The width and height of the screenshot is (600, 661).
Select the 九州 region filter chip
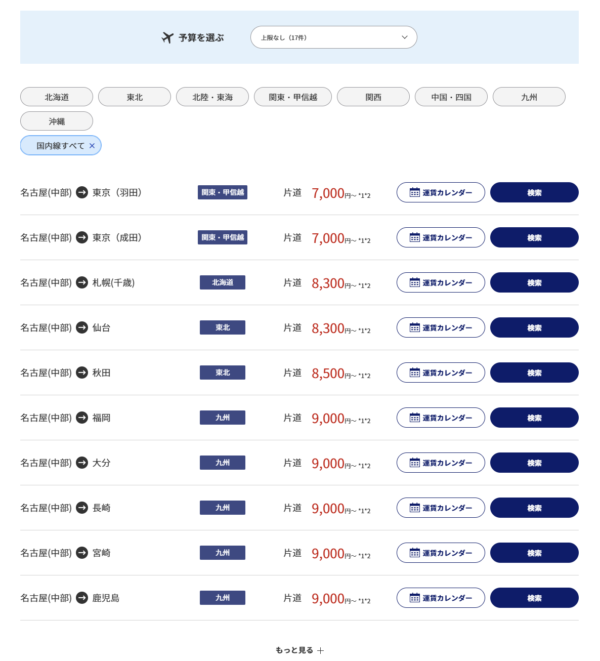pyautogui.click(x=529, y=97)
